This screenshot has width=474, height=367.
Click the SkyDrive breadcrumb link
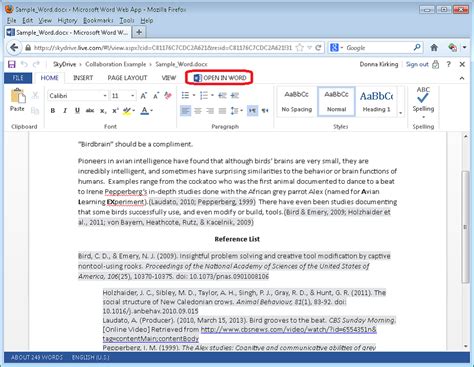point(65,64)
